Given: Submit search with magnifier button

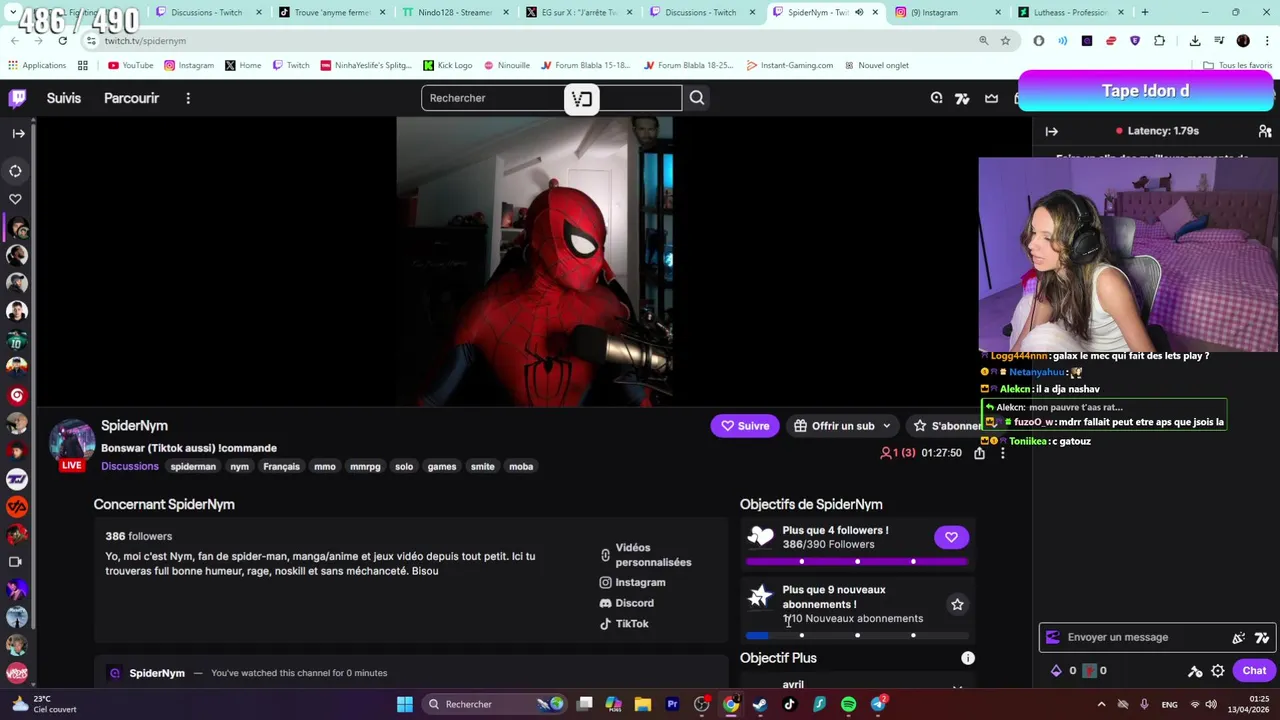Looking at the screenshot, I should [x=697, y=98].
